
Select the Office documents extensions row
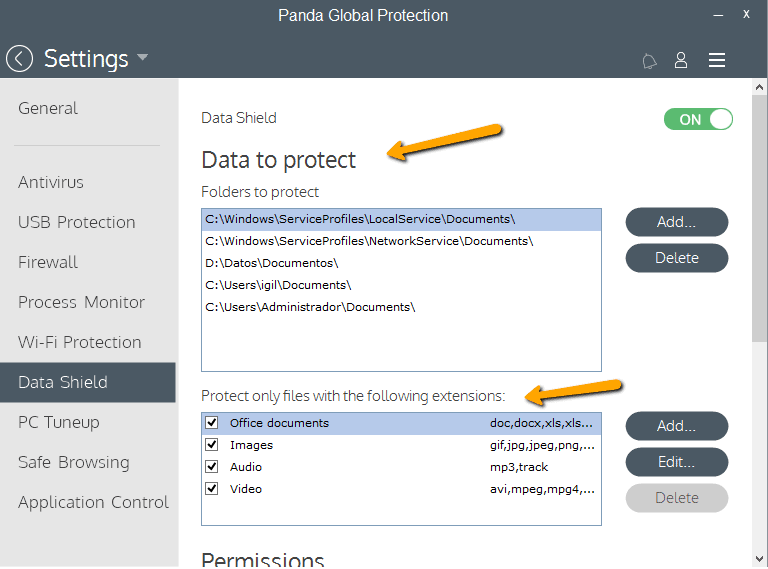(x=401, y=423)
